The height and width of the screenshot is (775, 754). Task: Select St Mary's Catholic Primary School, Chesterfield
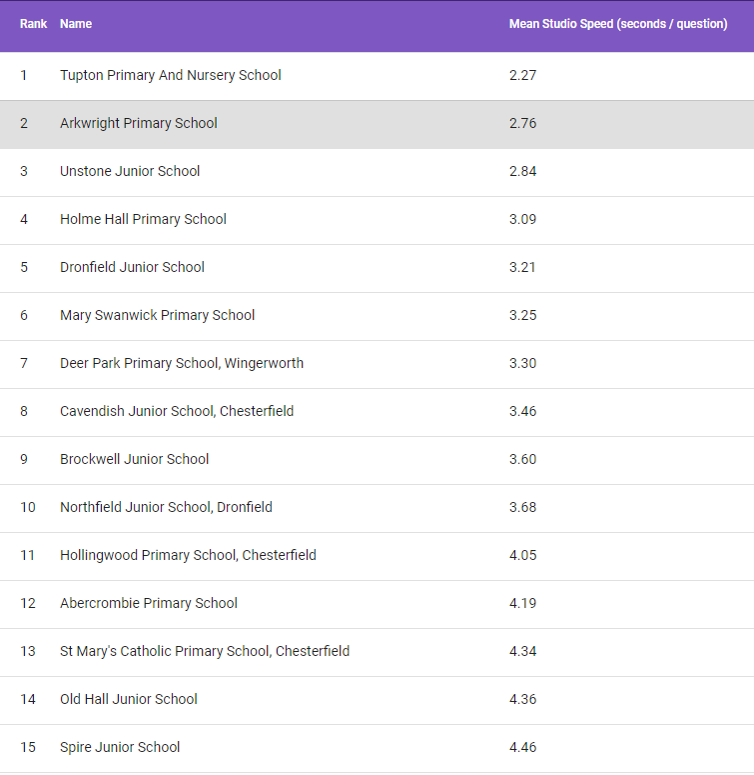[205, 651]
